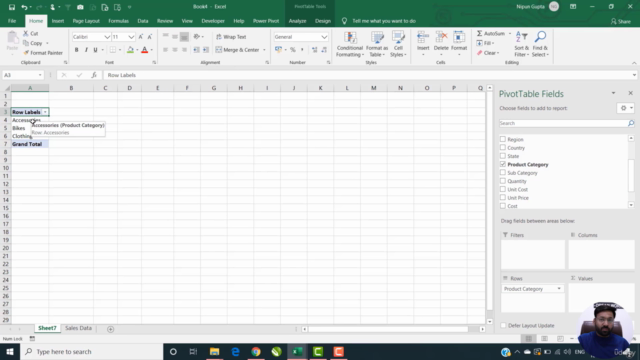Click the Windows Start button

10,351
